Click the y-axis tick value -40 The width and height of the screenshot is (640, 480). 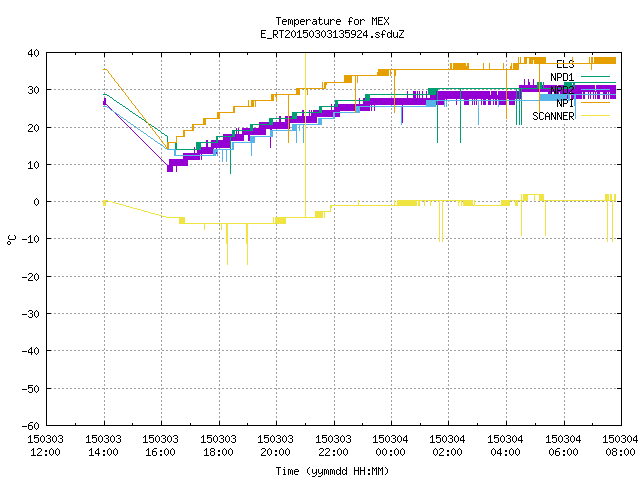(x=31, y=351)
